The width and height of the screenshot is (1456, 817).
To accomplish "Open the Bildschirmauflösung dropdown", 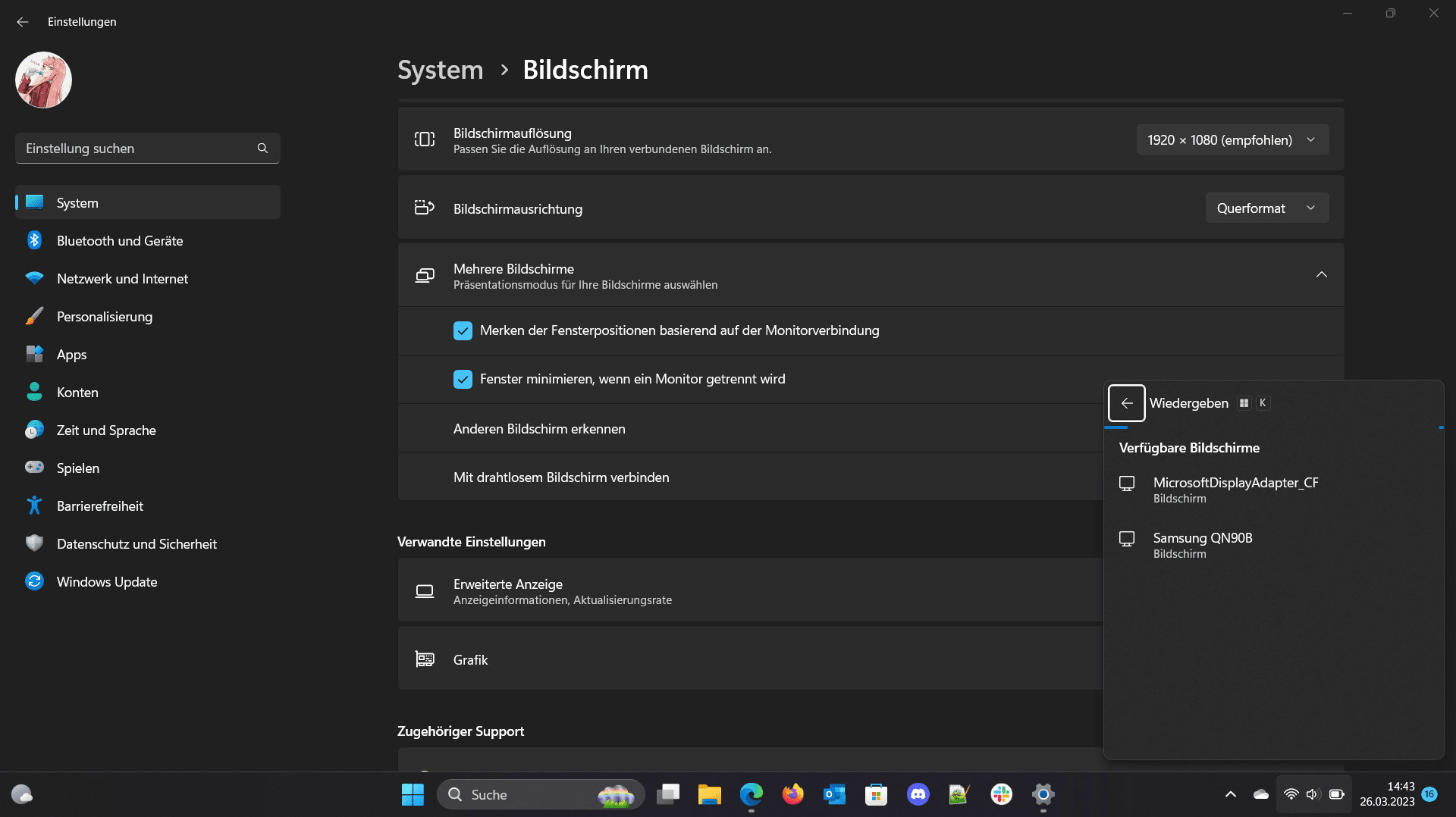I will click(x=1232, y=140).
